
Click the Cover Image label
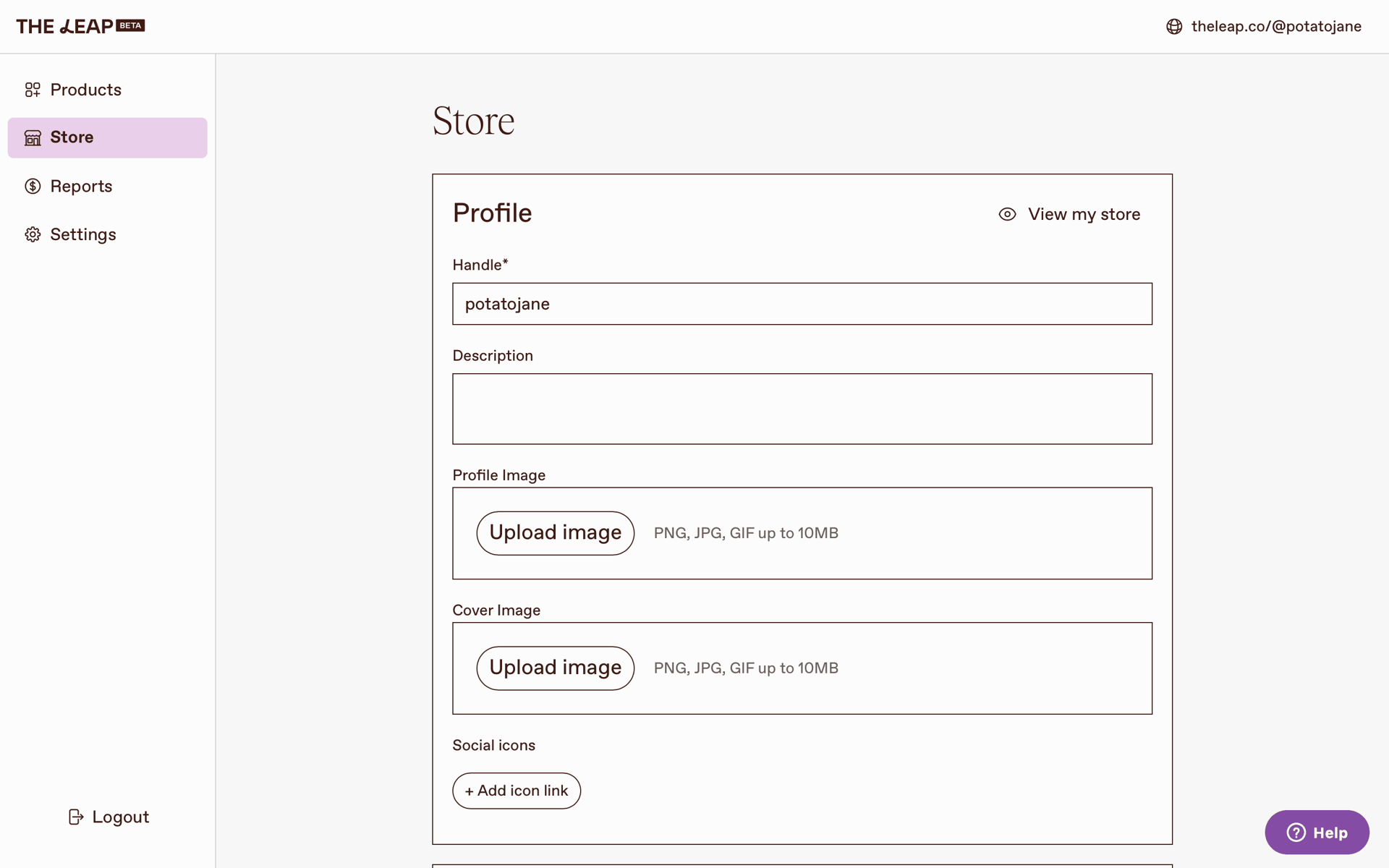tap(496, 610)
